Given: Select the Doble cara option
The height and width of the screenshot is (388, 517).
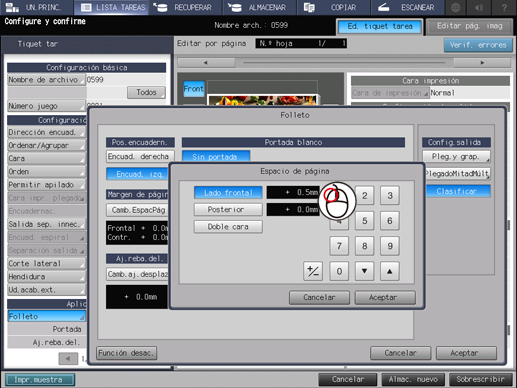Looking at the screenshot, I should (x=228, y=227).
